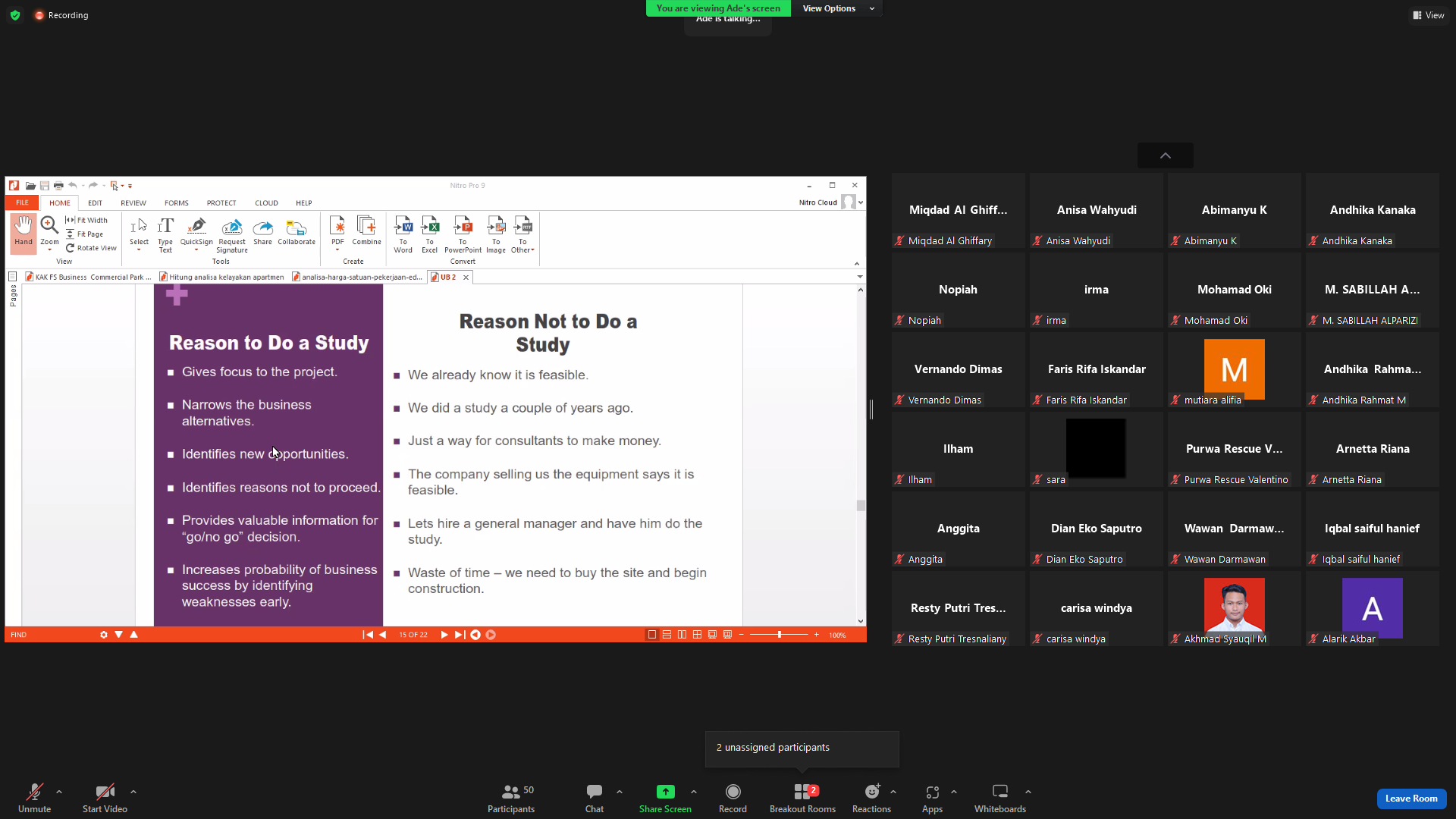Viewport: 1456px width, 819px height.
Task: Click the zoom in plus on status bar
Action: coord(817,635)
